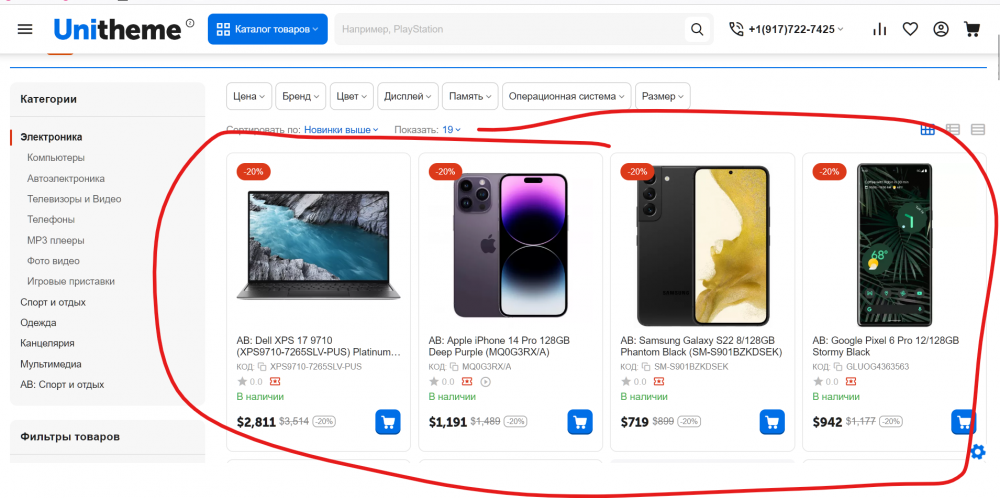This screenshot has height=498, width=1000.
Task: Open the product comparison bar chart icon
Action: (879, 29)
